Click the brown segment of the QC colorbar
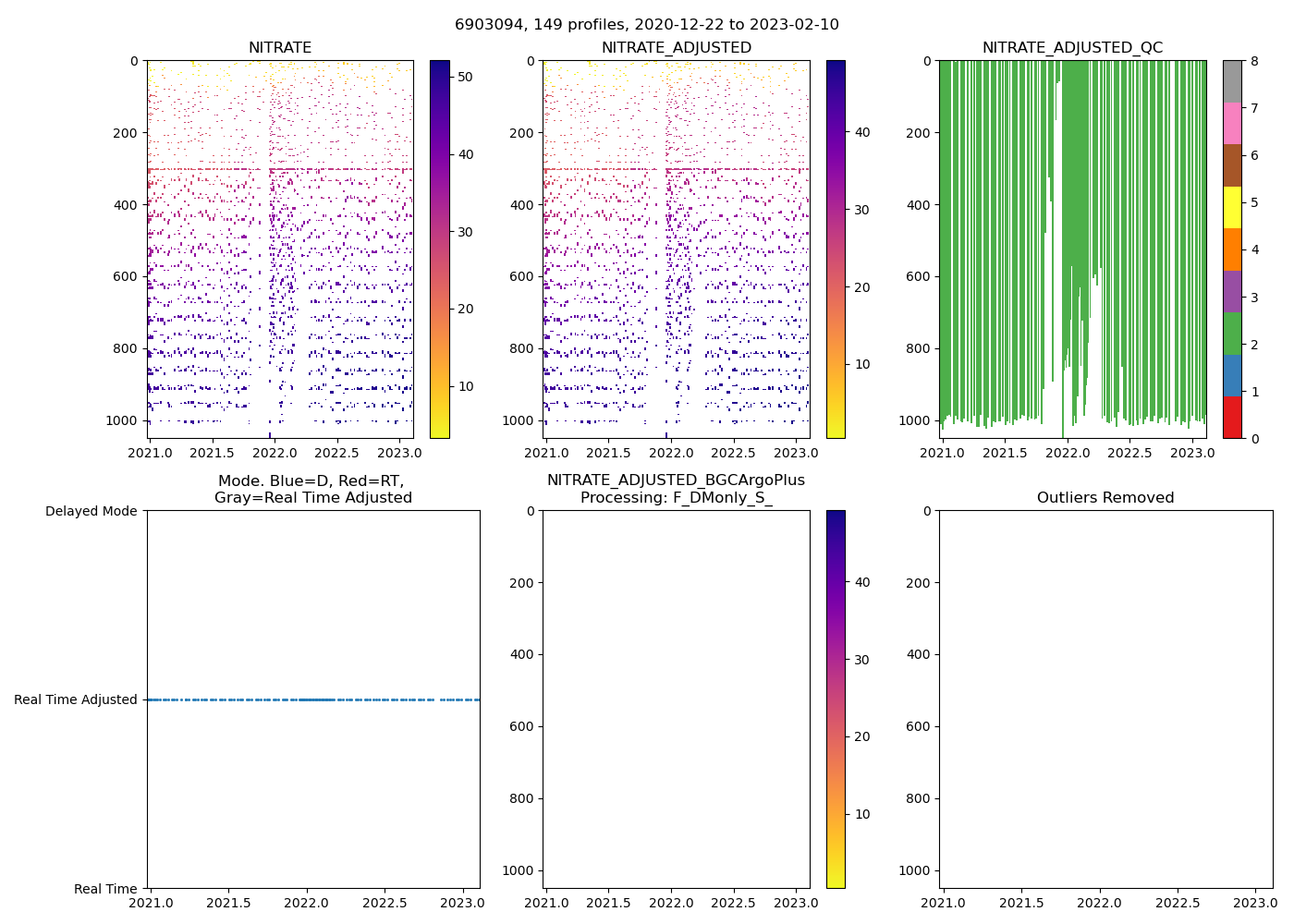Image resolution: width=1294 pixels, height=924 pixels. 1232,165
